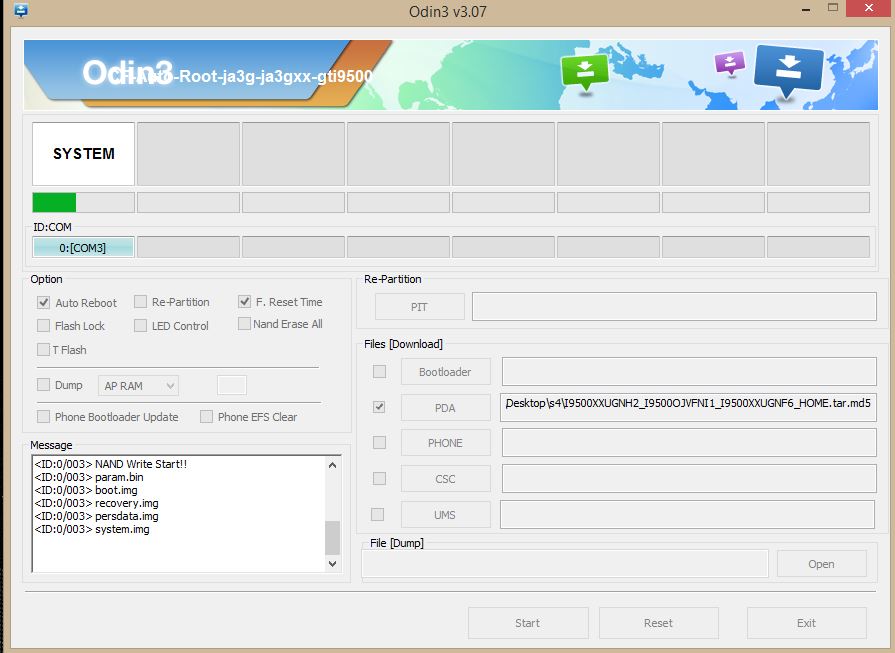Click the Odin3 app icon in title bar
Screen dimensions: 895x653
pos(22,10)
